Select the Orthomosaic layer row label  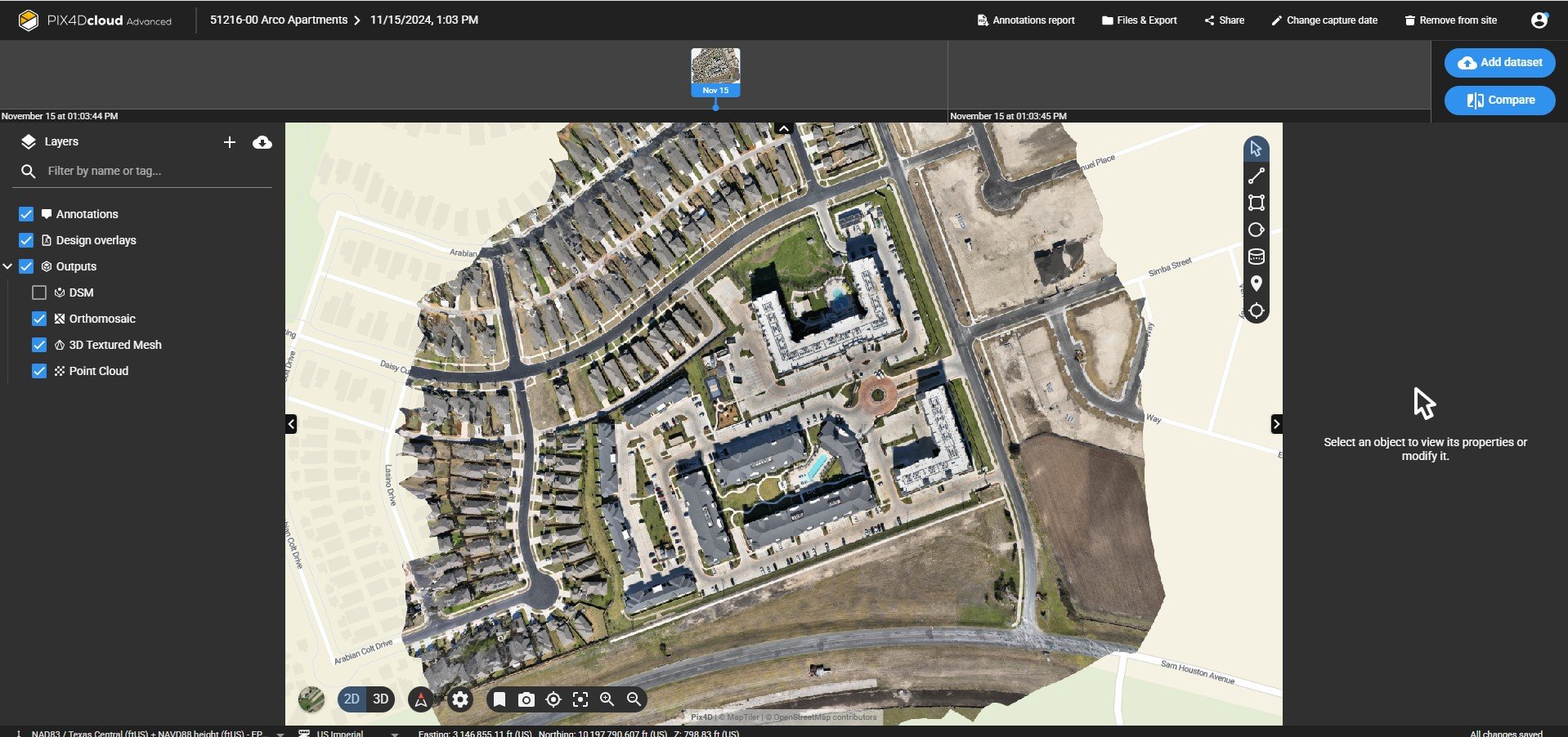[x=102, y=319]
